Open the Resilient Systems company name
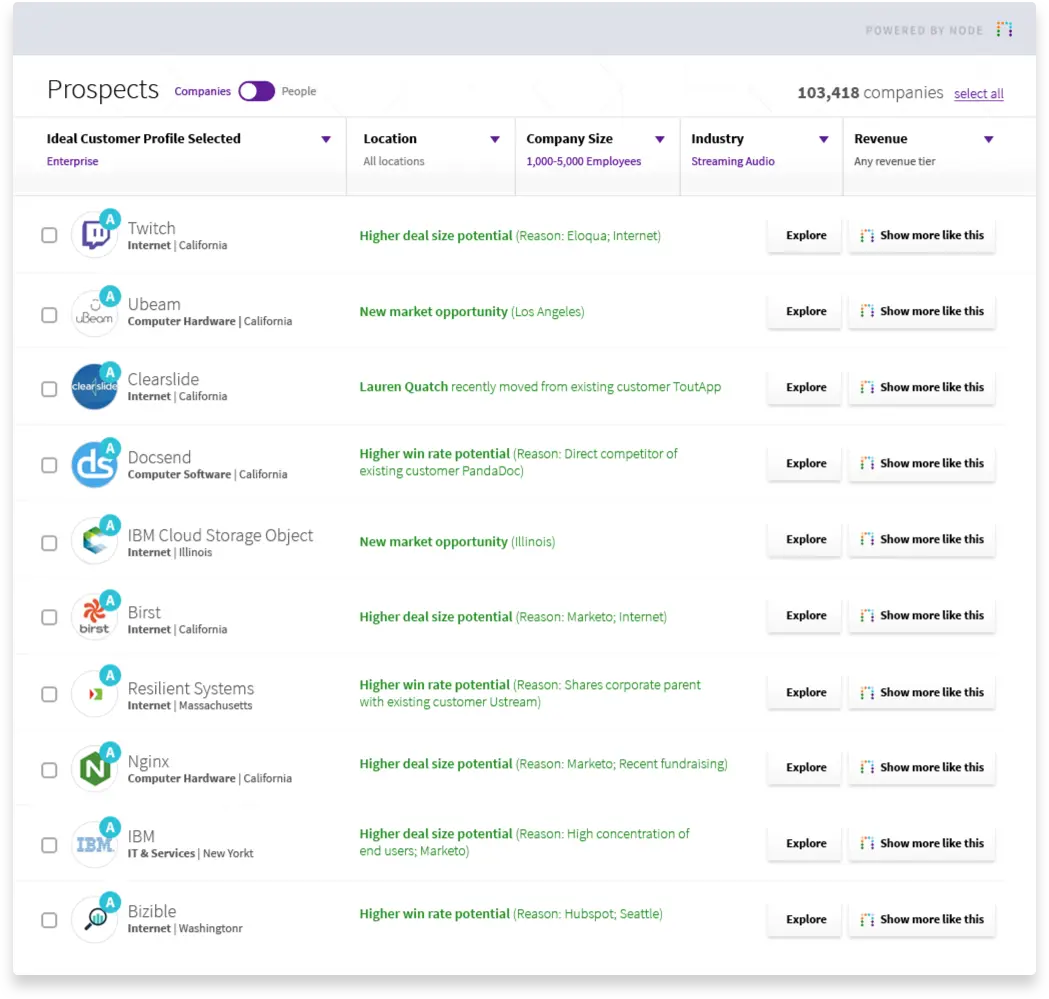Viewport: 1049px width, 999px height. coord(191,689)
